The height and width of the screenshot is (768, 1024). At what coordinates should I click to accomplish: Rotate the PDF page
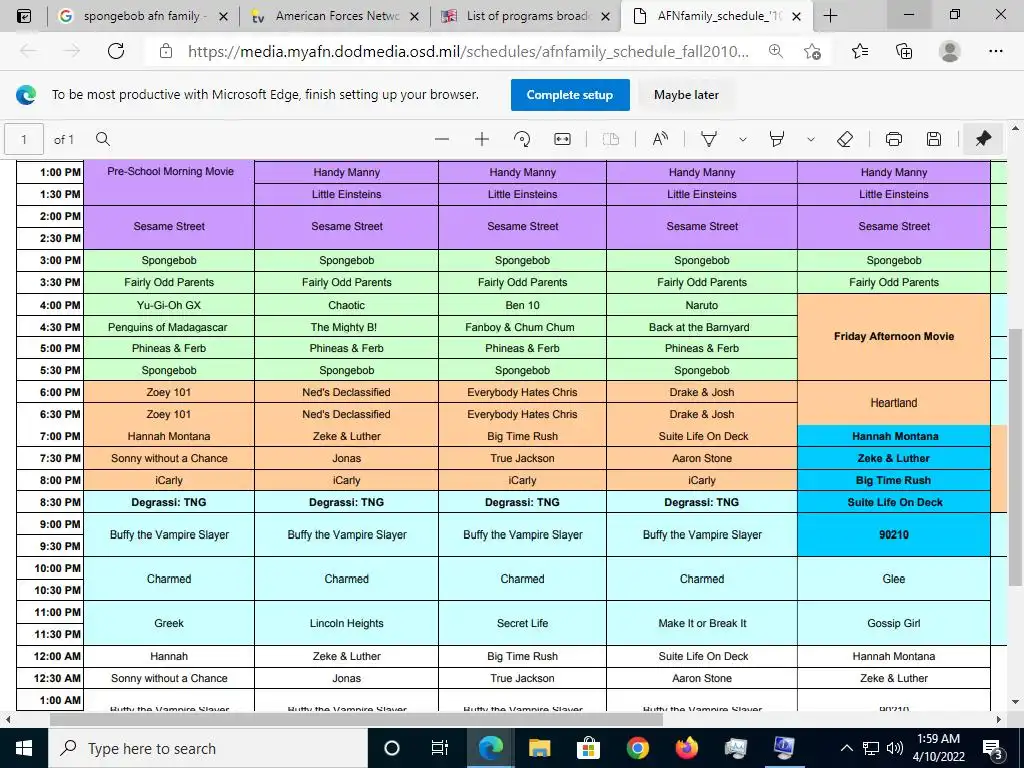522,139
